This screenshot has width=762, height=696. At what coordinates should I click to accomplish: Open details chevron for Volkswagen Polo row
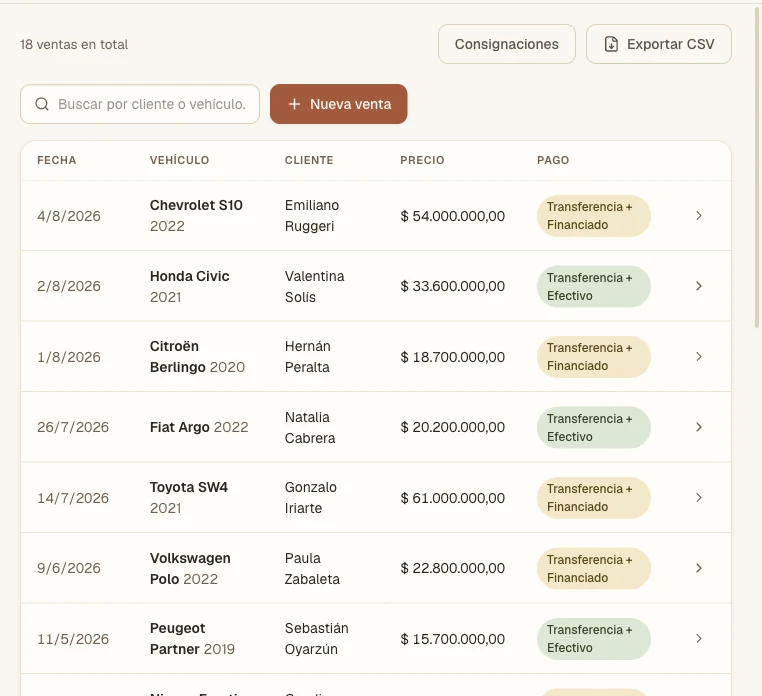[699, 568]
